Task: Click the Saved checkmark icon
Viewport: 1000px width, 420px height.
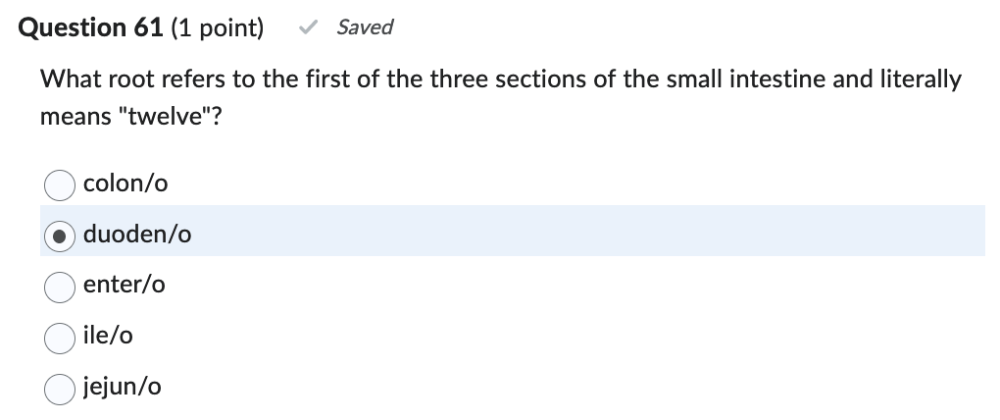Action: (x=308, y=28)
